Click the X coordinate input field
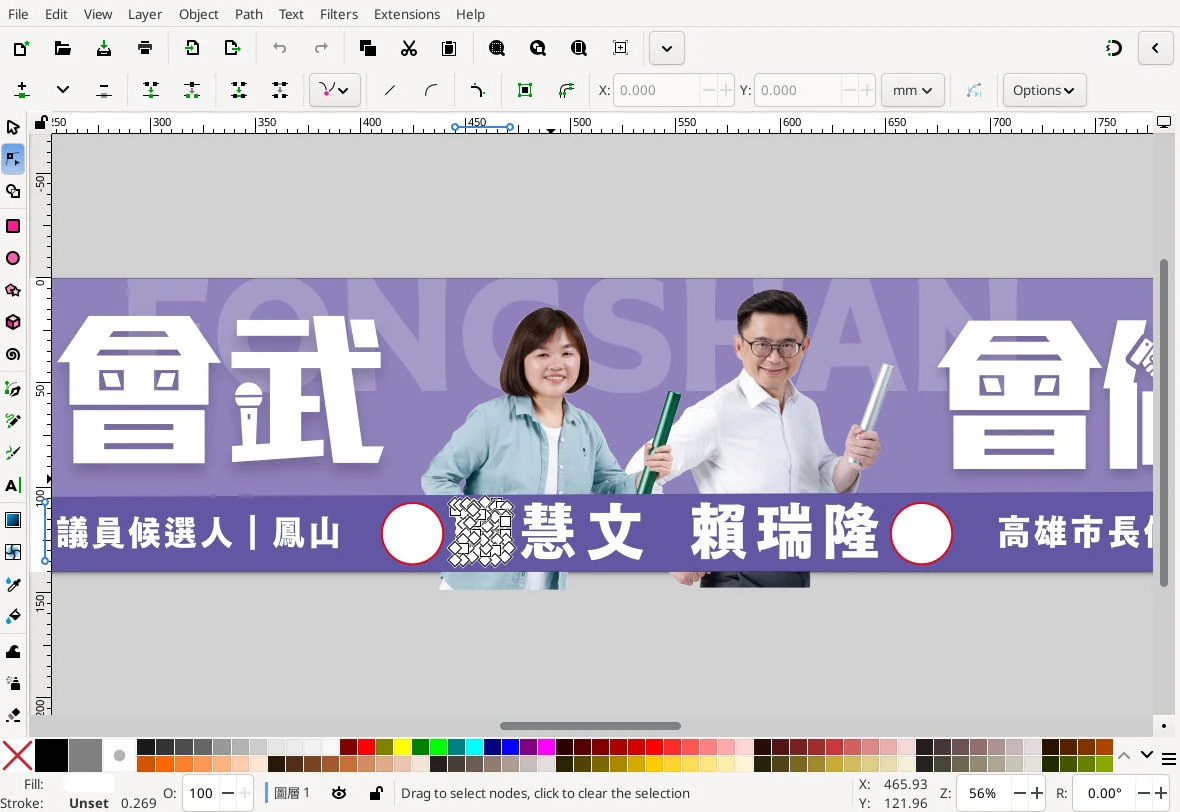The image size is (1180, 812). click(657, 90)
